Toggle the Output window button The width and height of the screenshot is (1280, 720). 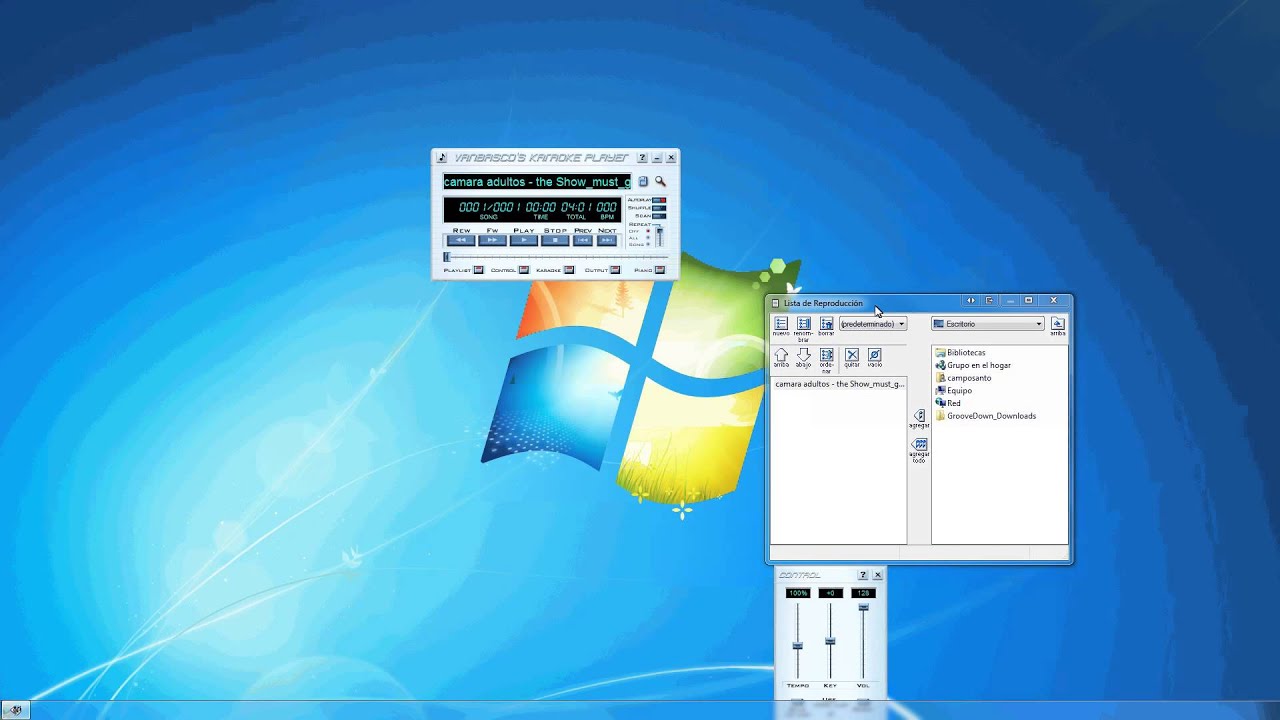click(615, 270)
